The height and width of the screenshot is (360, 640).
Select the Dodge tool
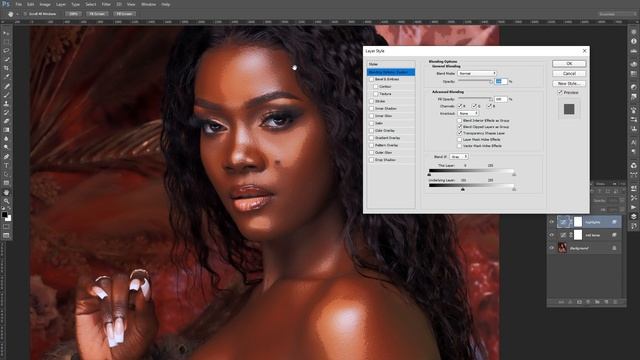[6, 147]
